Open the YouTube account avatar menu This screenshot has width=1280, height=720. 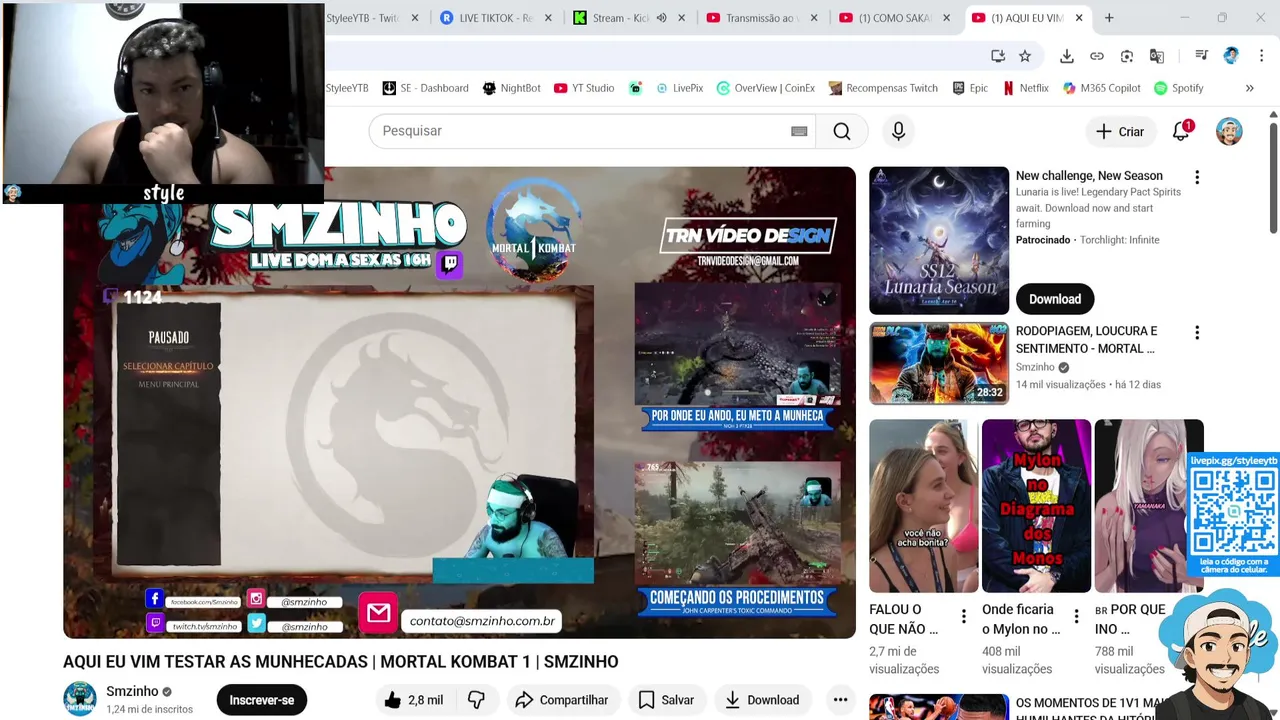point(1229,131)
